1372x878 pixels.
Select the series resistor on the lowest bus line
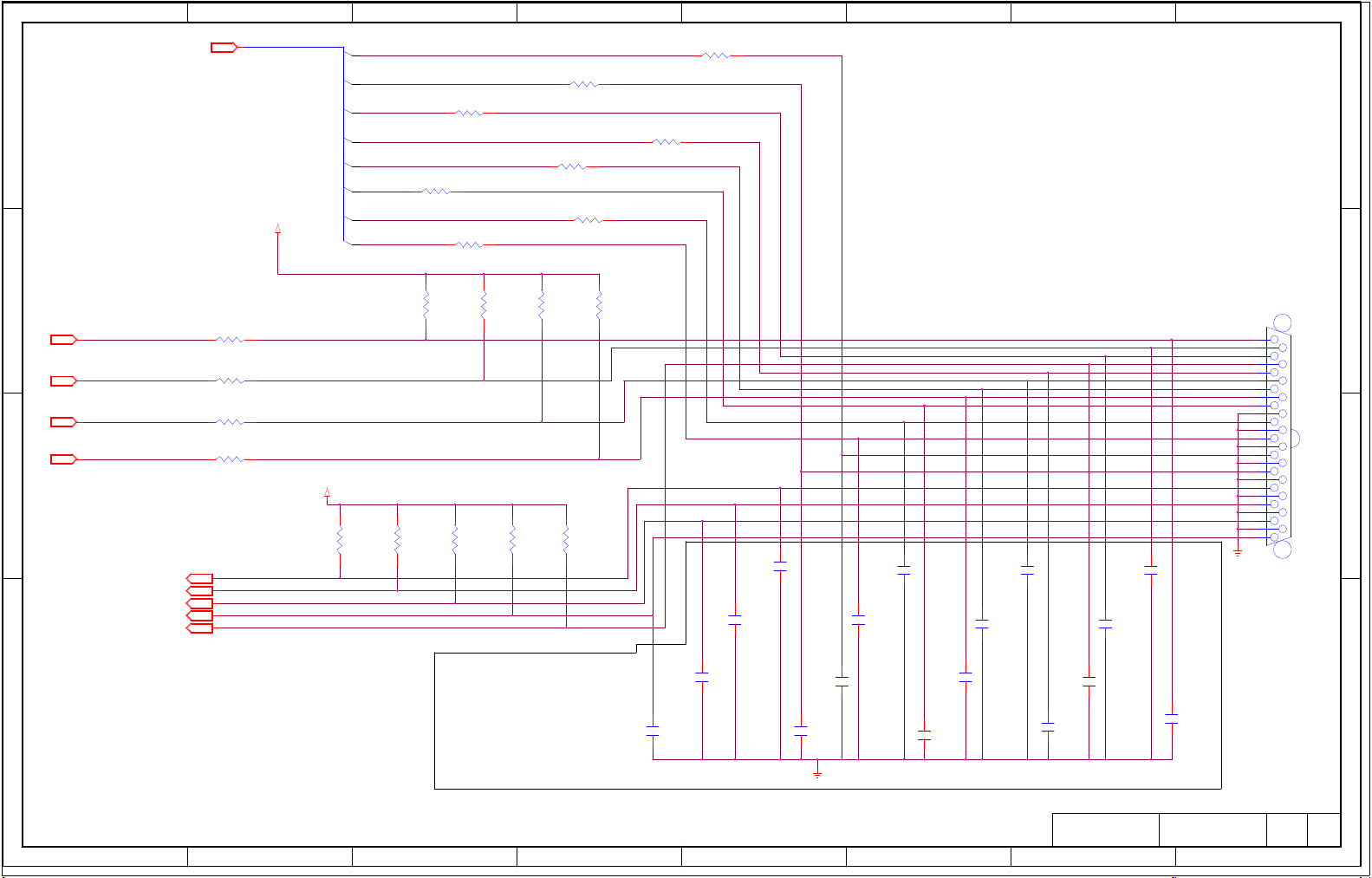(469, 245)
